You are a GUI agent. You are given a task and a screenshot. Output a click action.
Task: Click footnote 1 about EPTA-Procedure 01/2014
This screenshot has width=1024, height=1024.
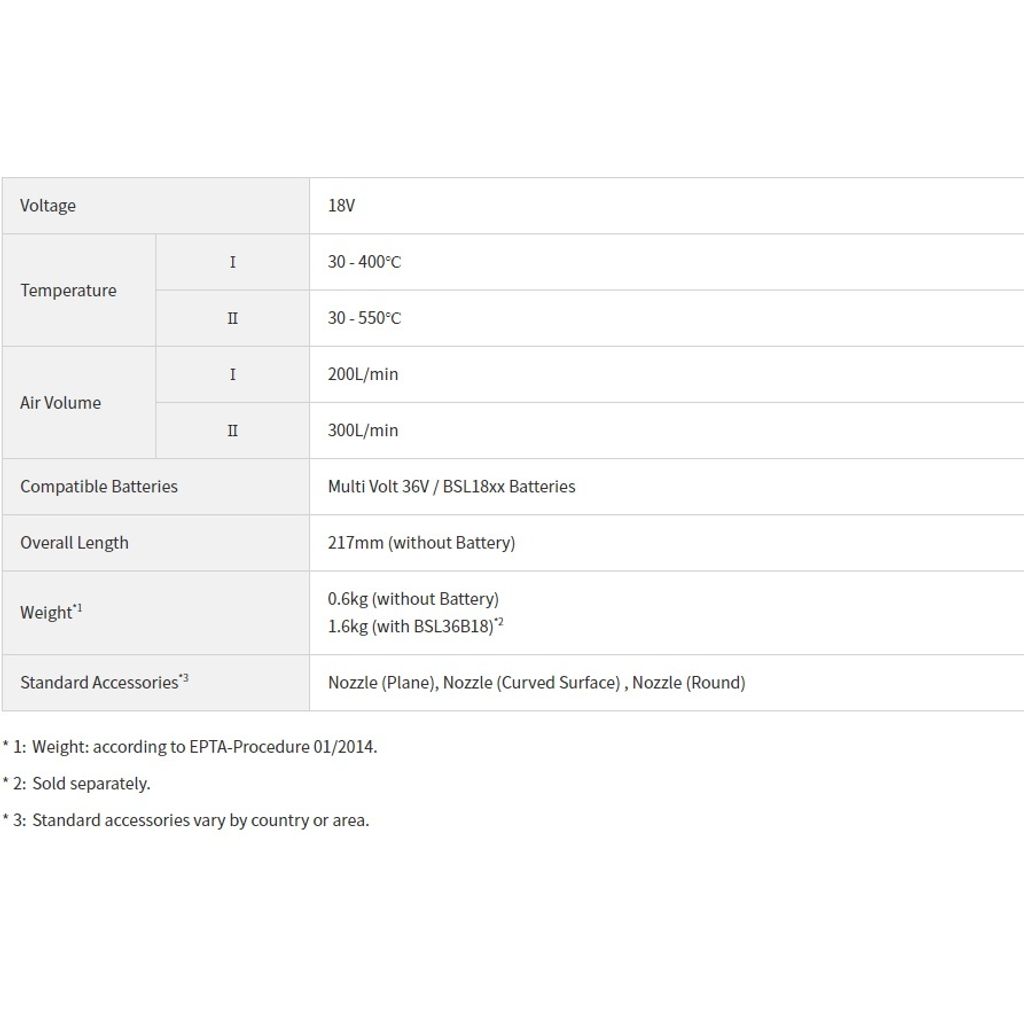coord(190,746)
